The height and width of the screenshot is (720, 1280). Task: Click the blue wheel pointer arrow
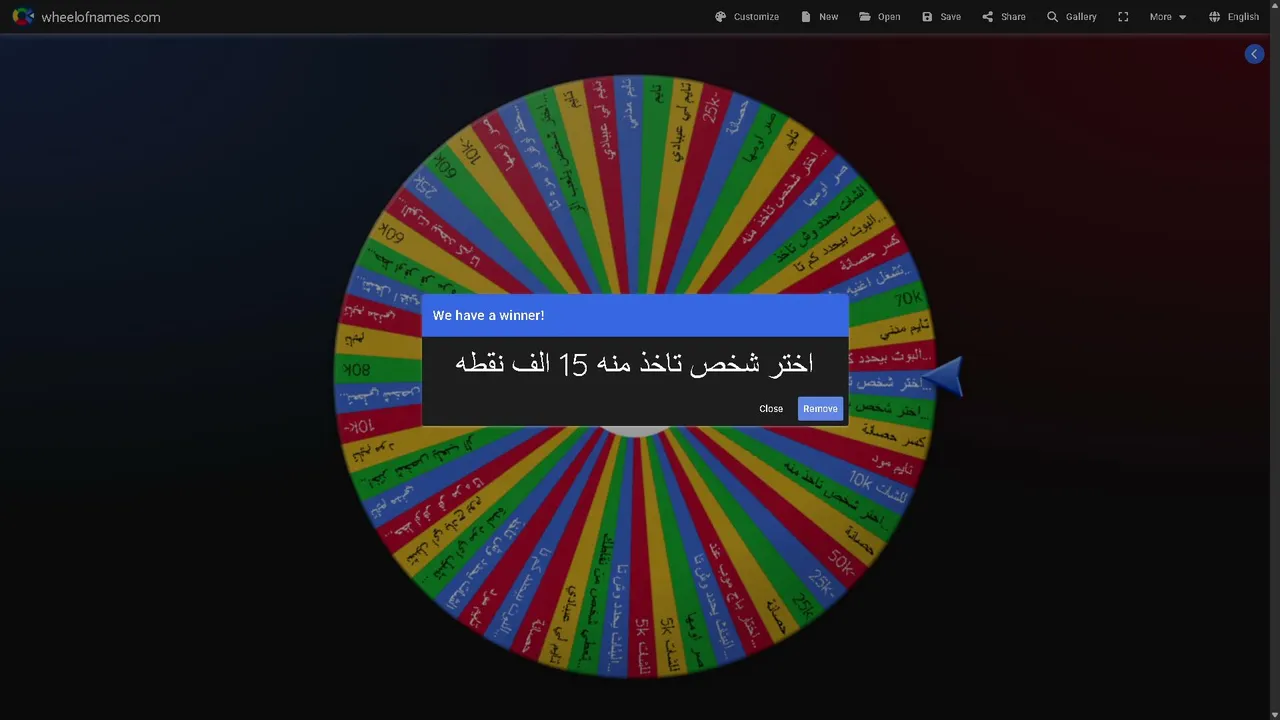click(941, 378)
